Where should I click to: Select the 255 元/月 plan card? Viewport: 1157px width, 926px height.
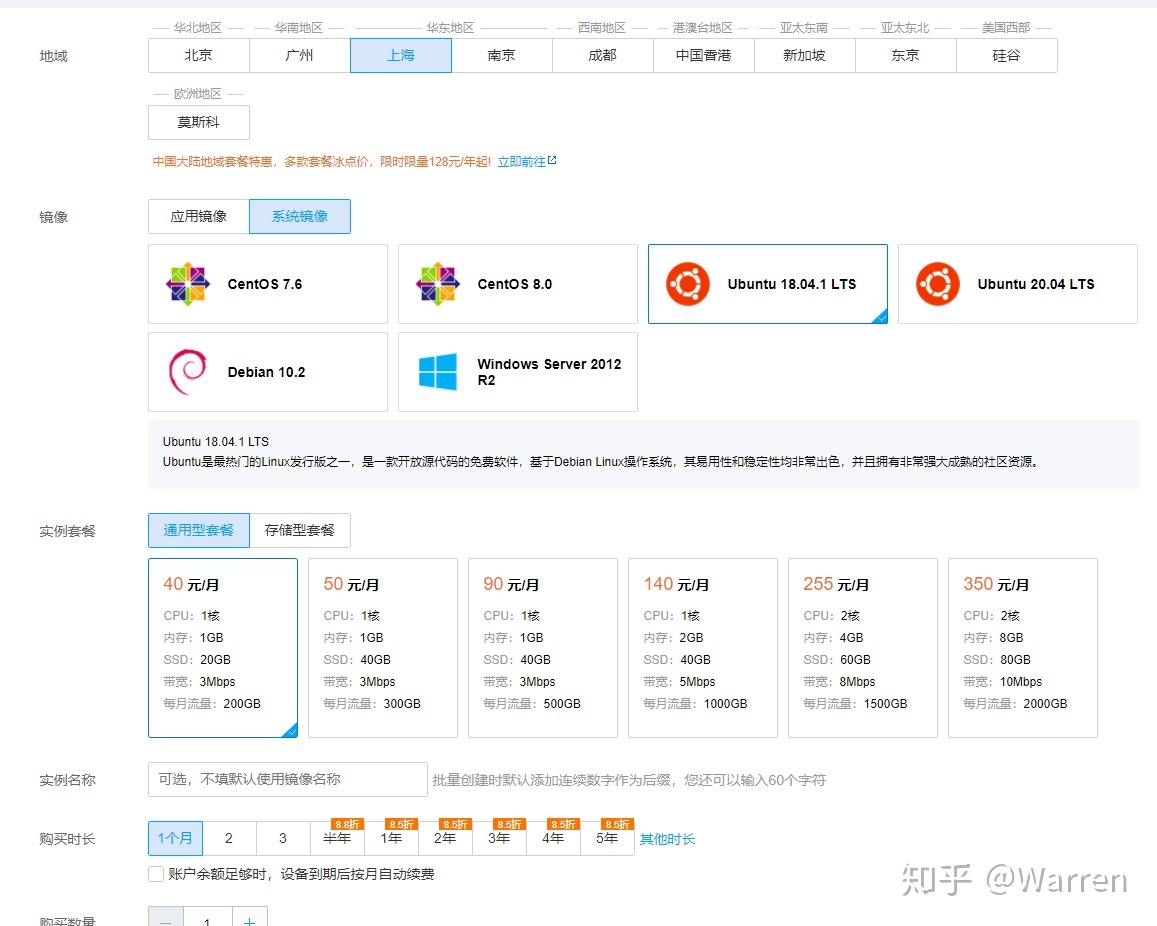(x=863, y=648)
